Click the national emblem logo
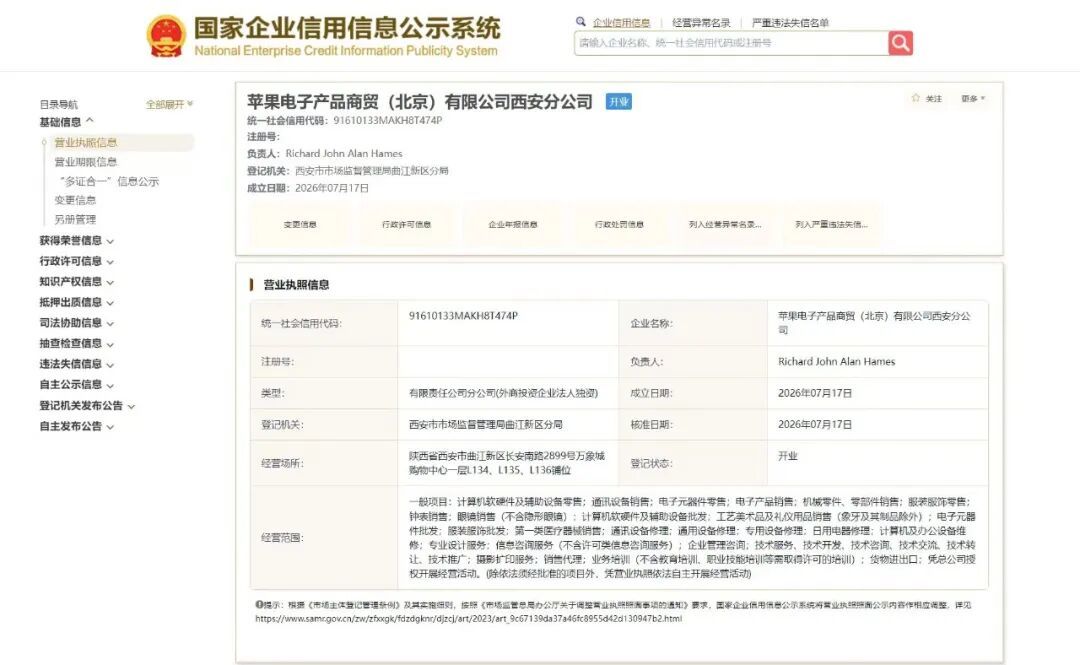 click(166, 36)
